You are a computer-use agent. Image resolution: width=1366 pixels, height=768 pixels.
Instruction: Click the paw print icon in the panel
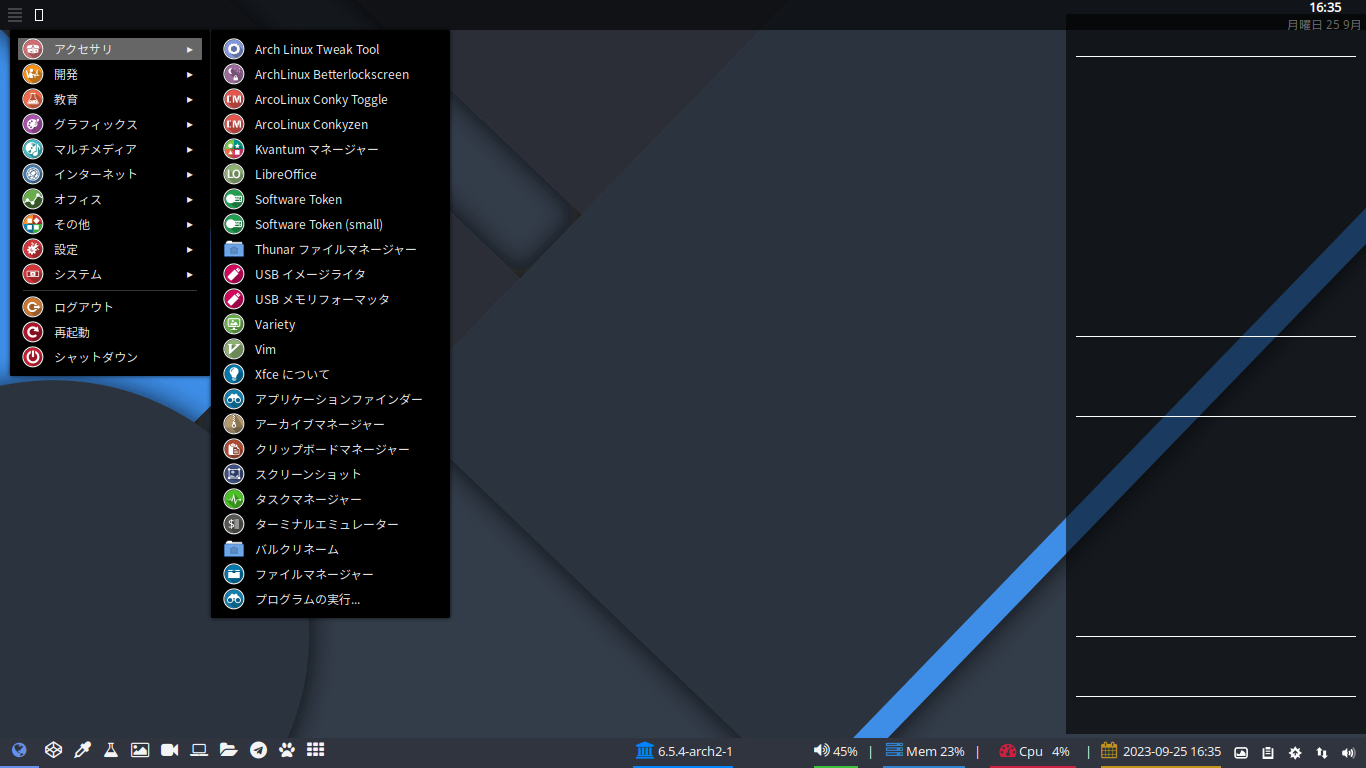coord(287,750)
